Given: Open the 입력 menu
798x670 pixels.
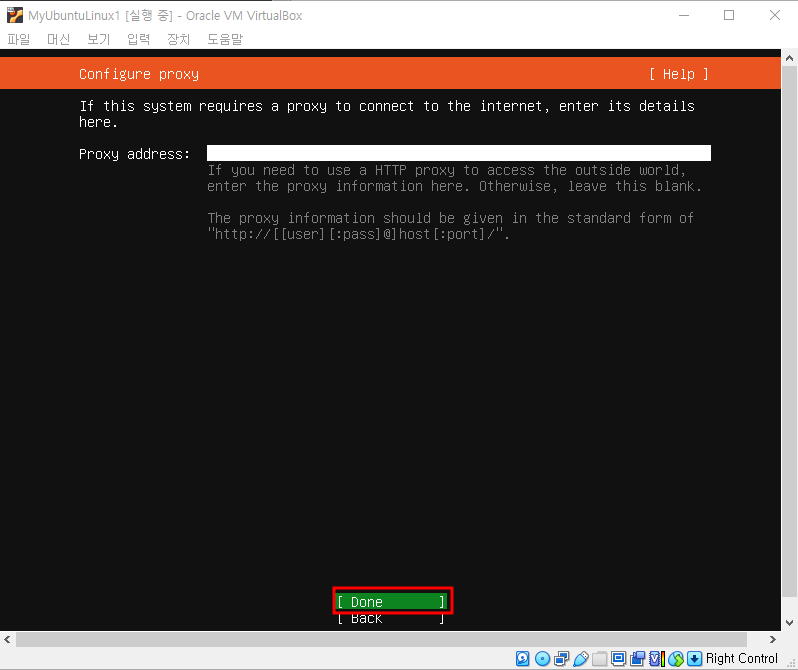Looking at the screenshot, I should (x=138, y=39).
